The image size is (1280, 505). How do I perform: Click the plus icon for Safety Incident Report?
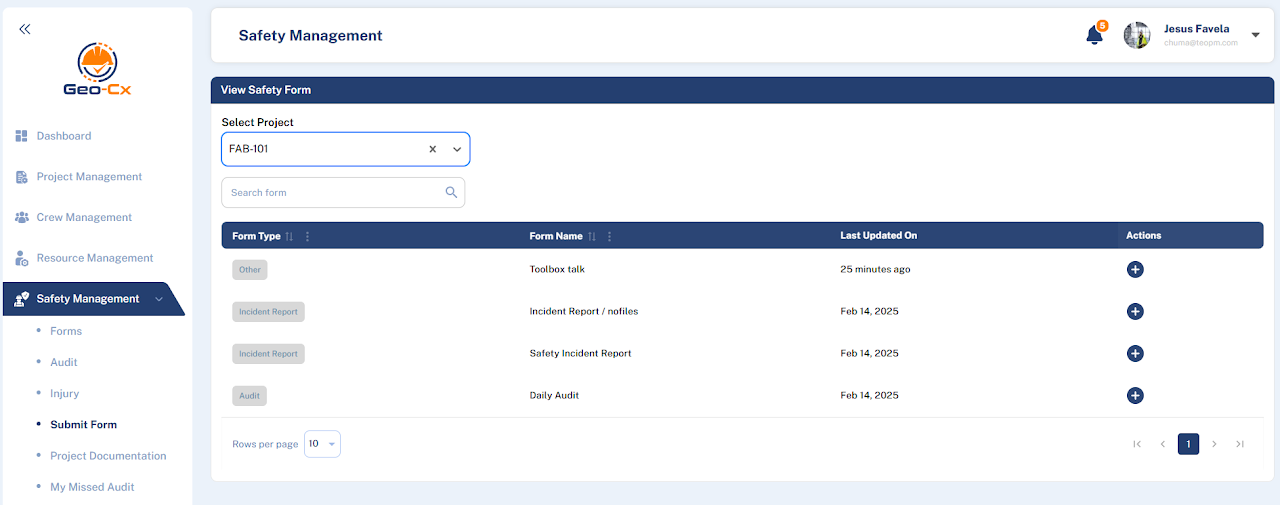click(x=1135, y=354)
